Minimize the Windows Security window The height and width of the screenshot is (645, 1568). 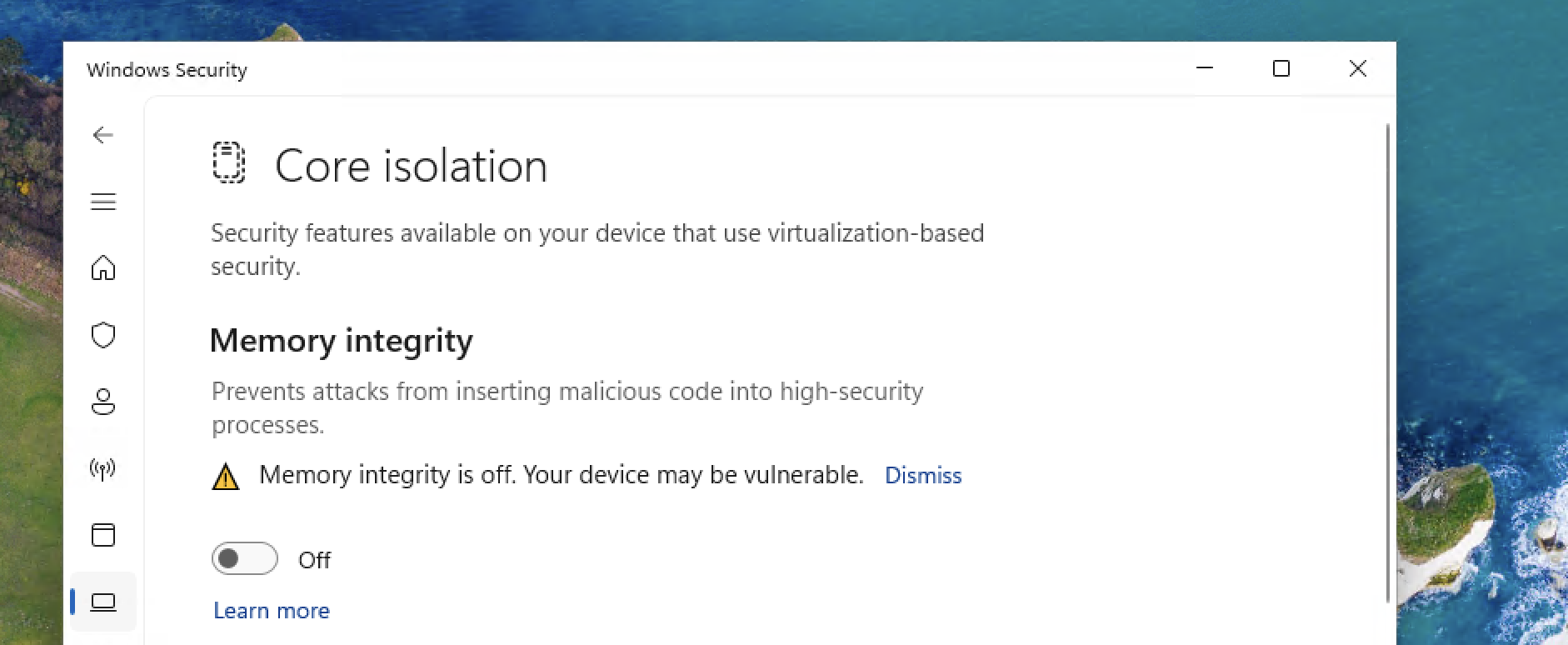click(1205, 68)
